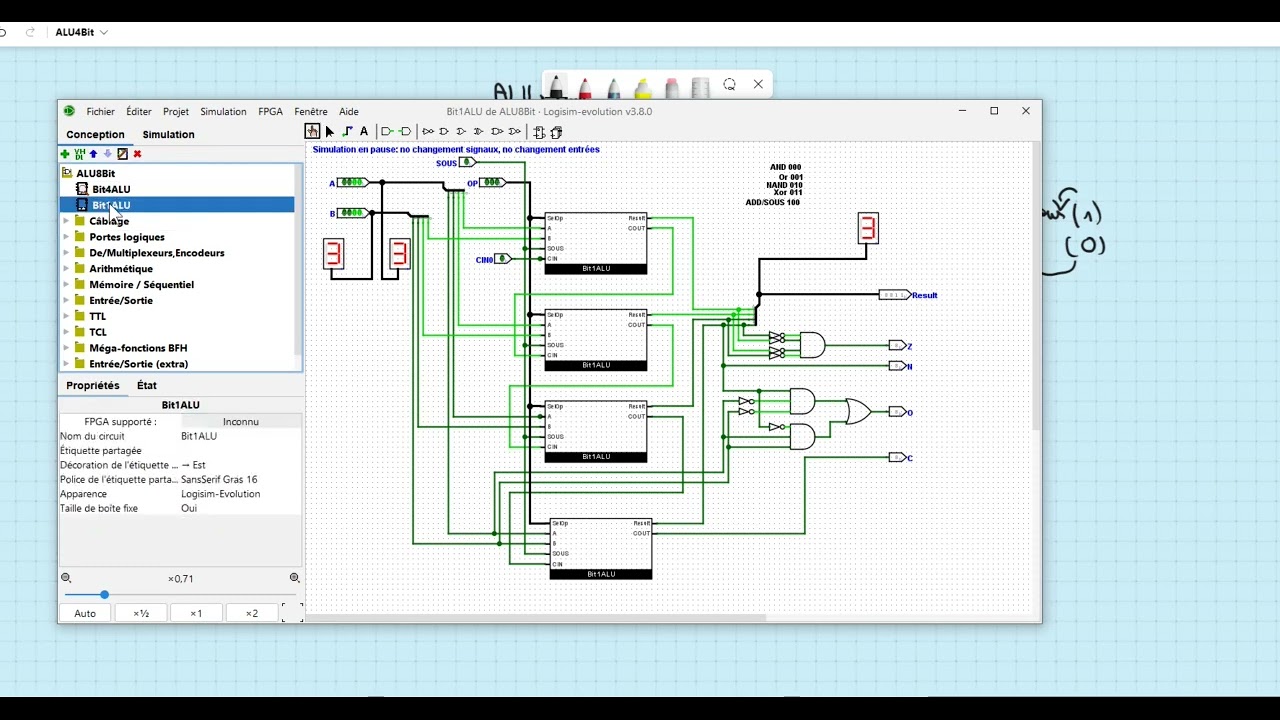Set zoom with the ×2 button
Screen dimensions: 1280x720
pyautogui.click(x=252, y=613)
